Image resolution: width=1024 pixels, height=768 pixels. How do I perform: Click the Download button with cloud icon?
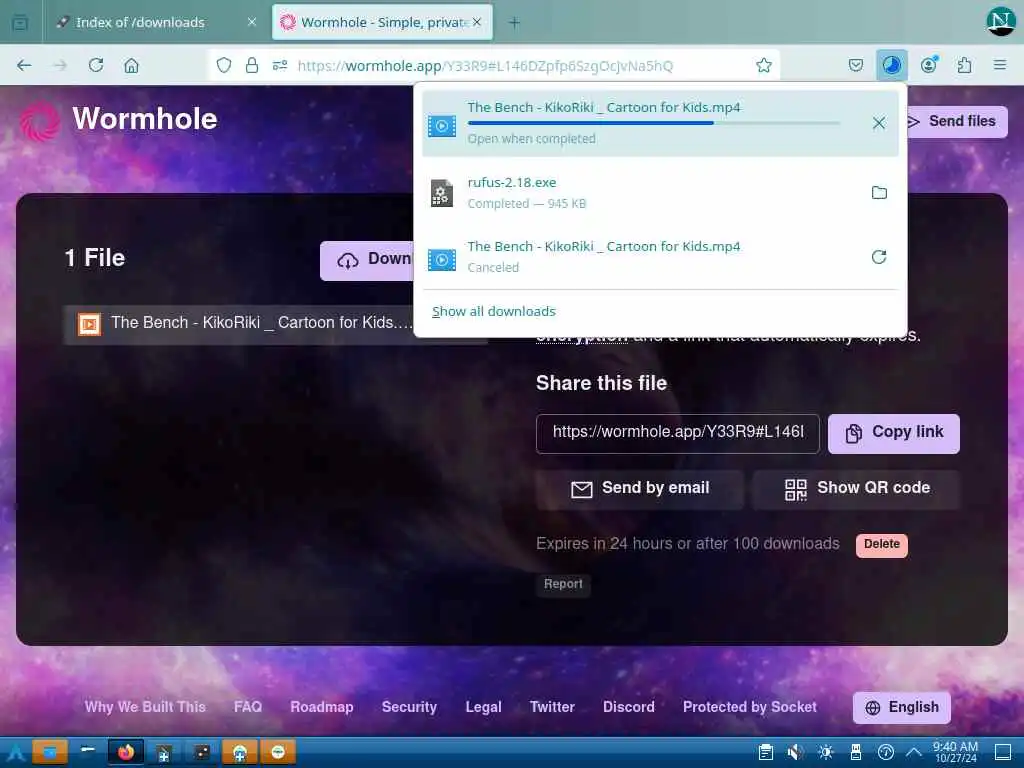tap(367, 261)
